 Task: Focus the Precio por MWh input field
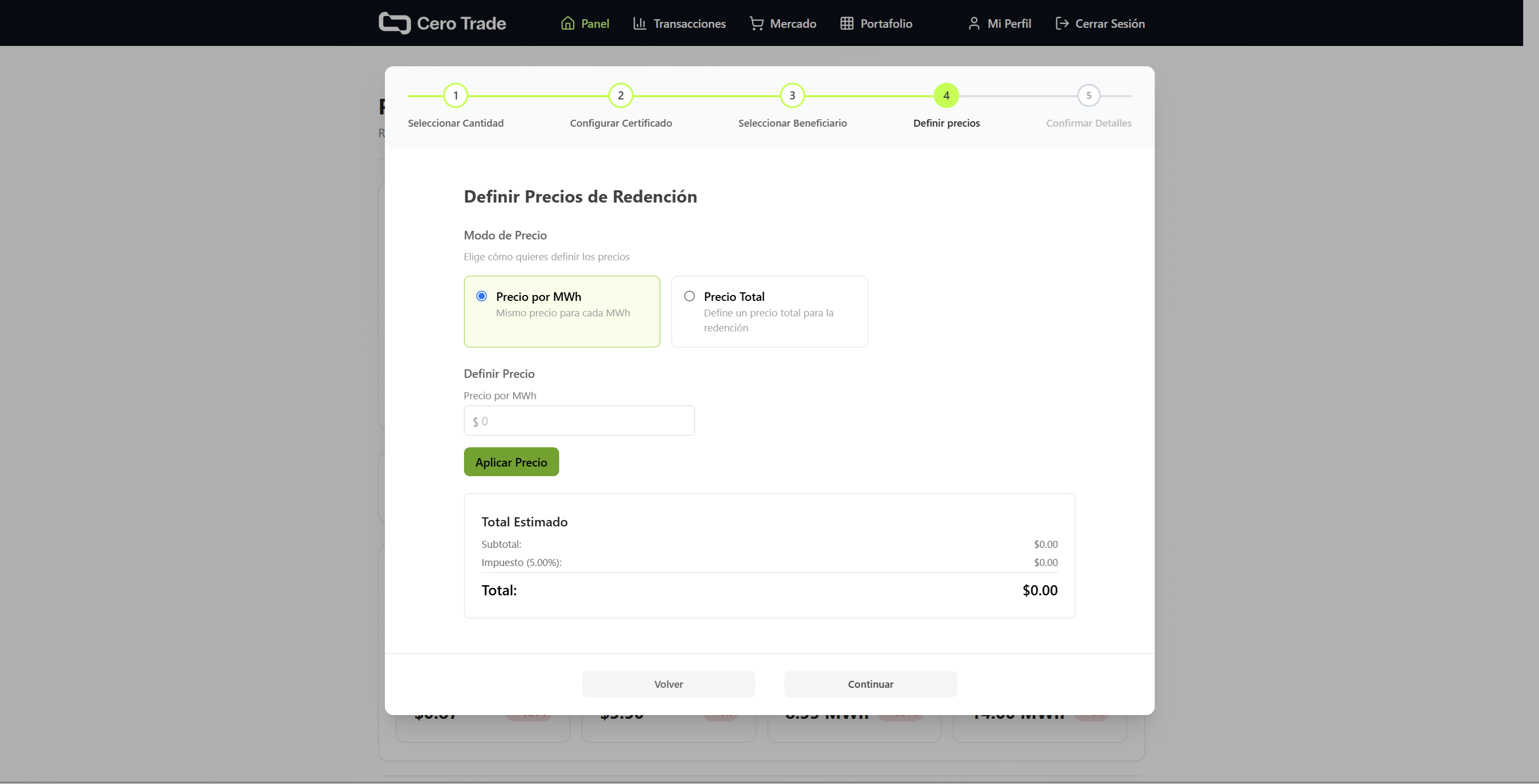tap(579, 421)
